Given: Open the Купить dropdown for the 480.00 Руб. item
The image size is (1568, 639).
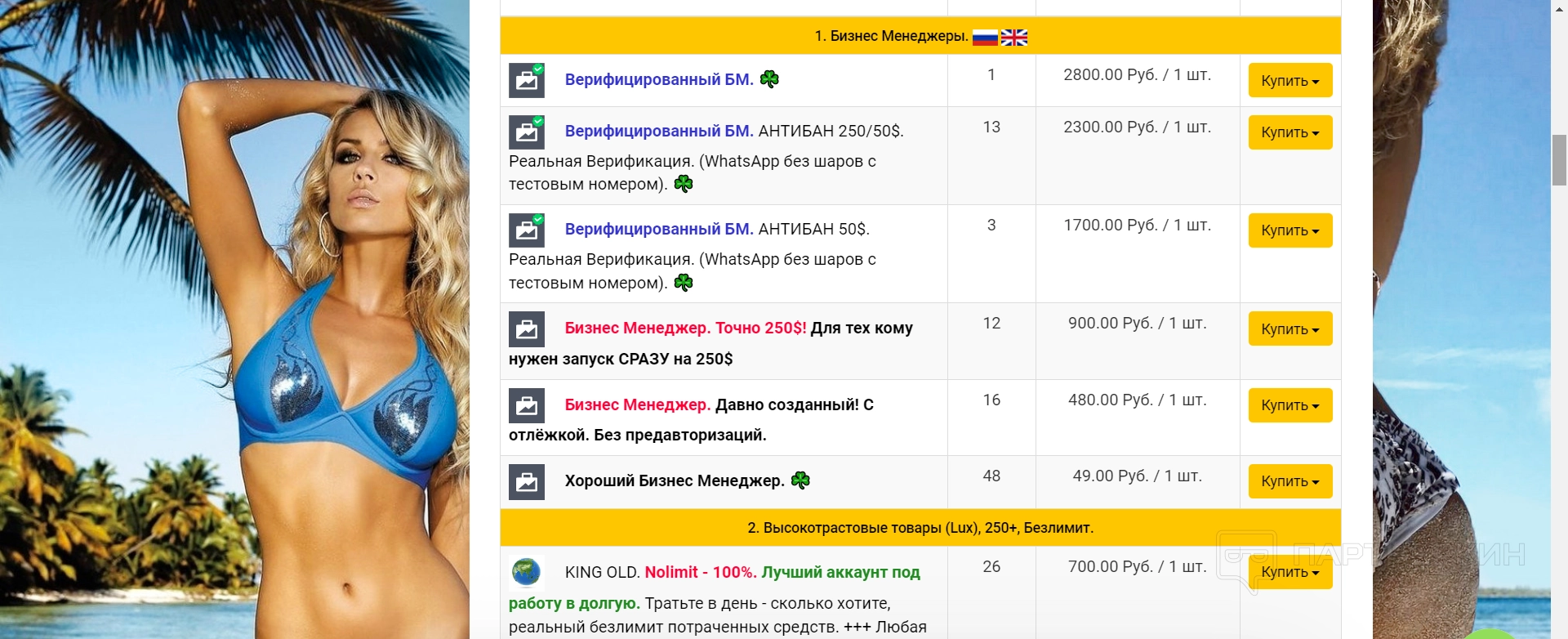Looking at the screenshot, I should click(1290, 405).
